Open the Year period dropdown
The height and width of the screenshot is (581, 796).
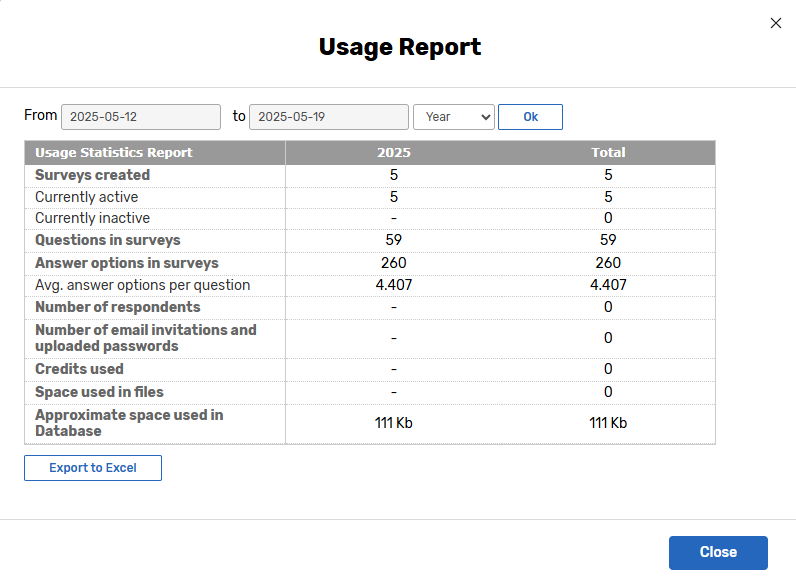coord(453,117)
